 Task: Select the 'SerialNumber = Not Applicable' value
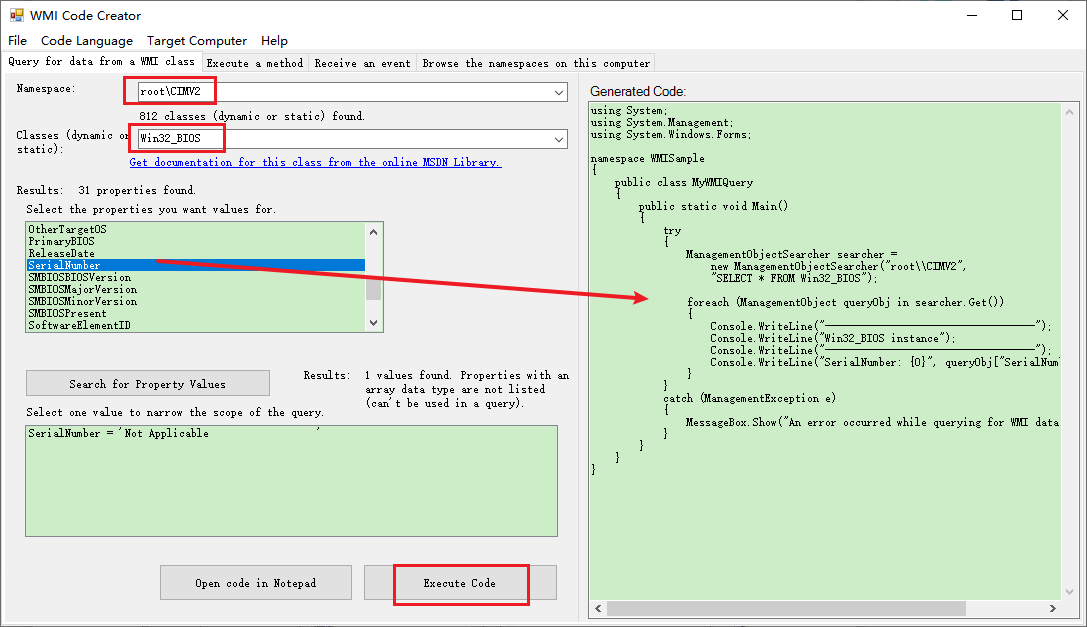point(130,431)
